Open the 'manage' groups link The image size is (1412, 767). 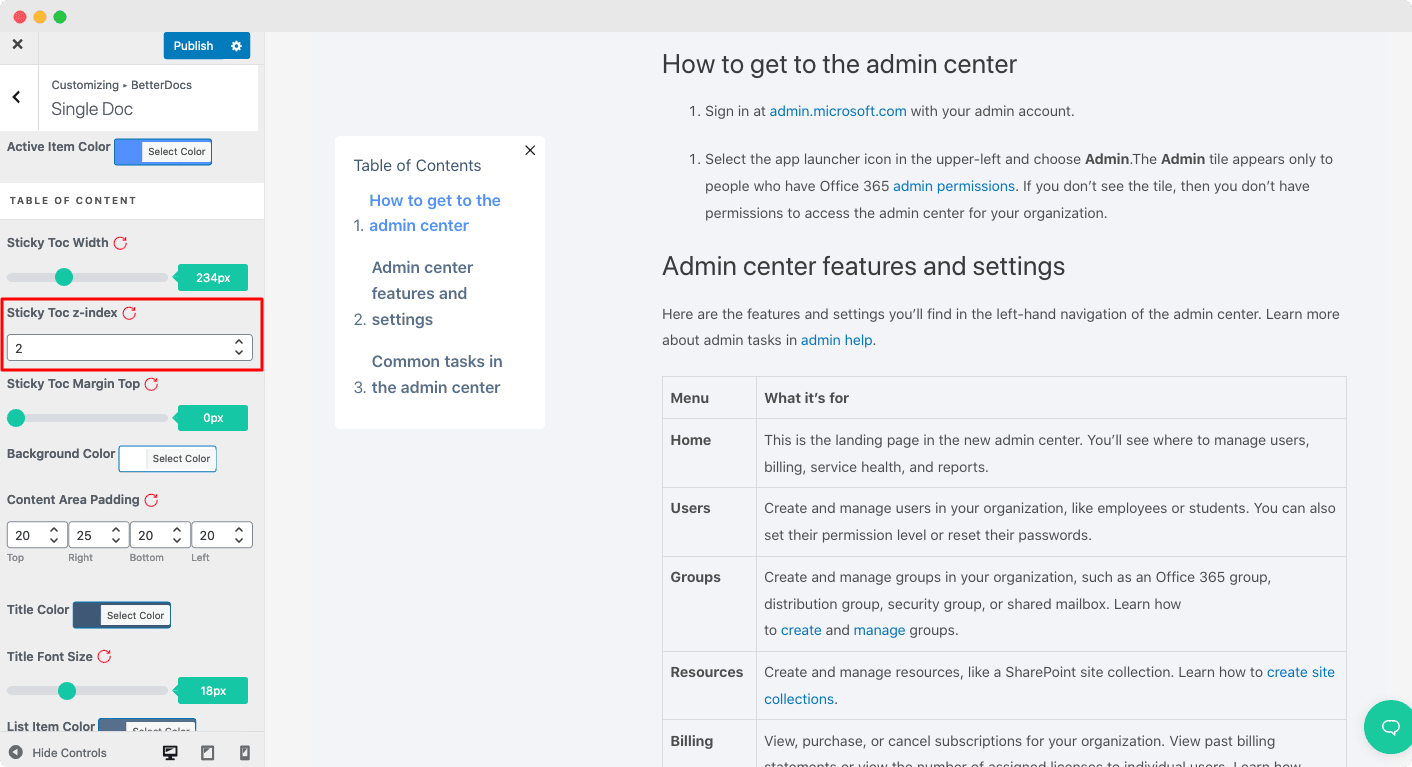pos(879,630)
